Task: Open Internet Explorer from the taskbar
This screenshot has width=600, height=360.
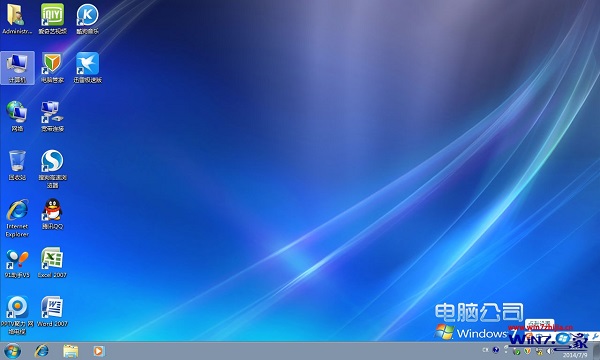Action: (42, 351)
